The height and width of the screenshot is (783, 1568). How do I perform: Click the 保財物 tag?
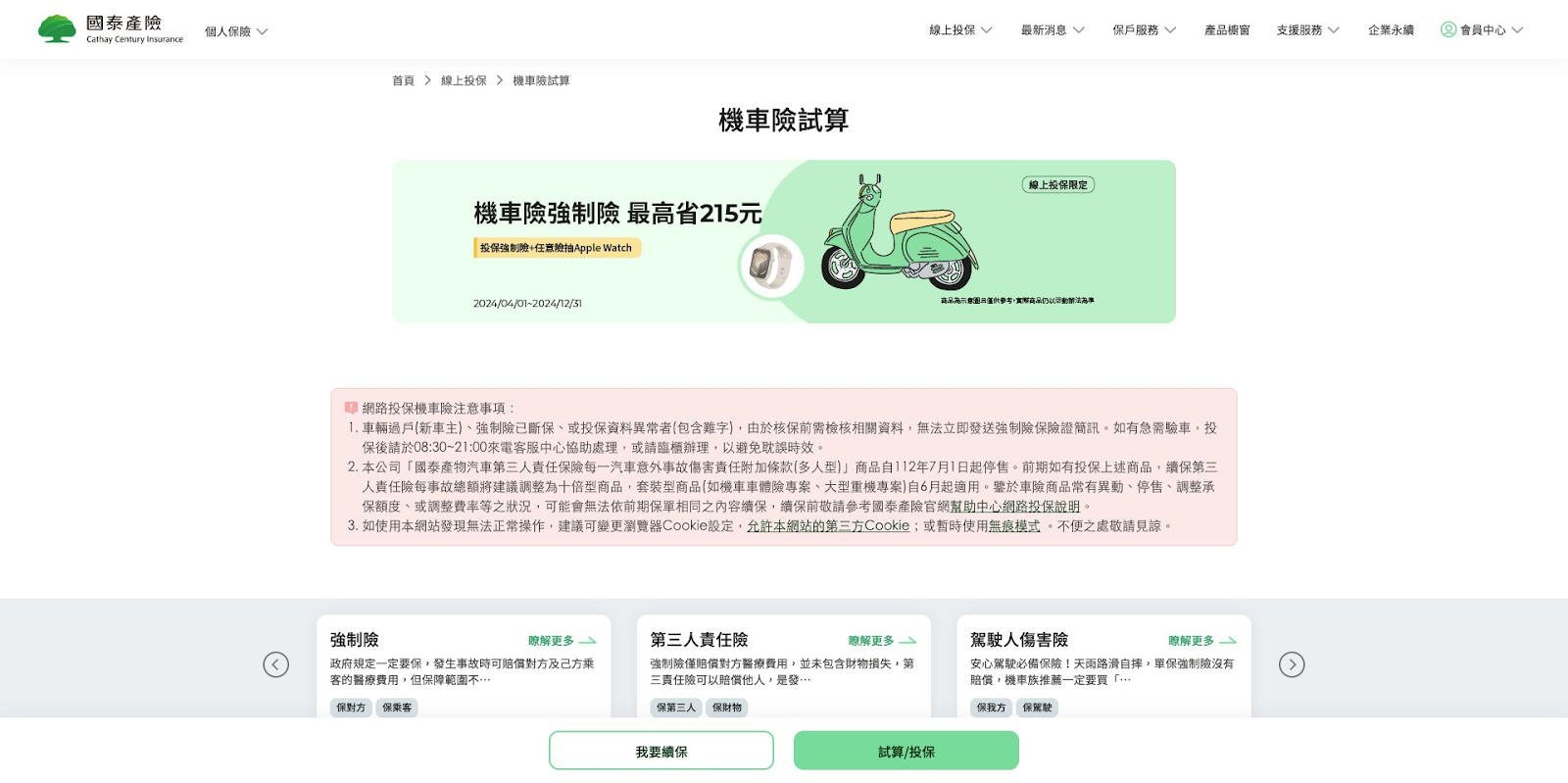coord(727,708)
